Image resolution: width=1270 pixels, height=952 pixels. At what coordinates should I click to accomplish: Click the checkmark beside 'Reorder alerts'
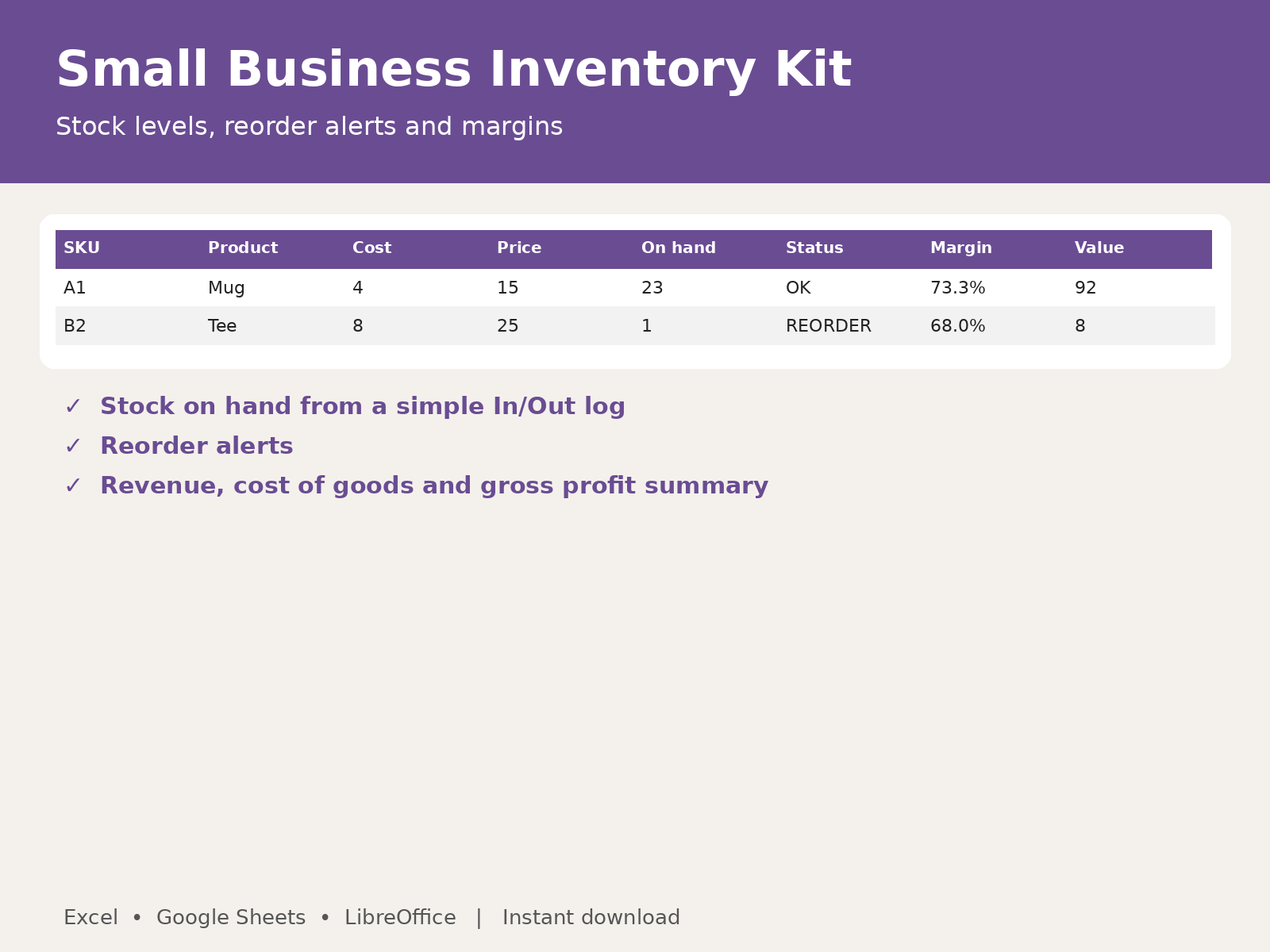(x=73, y=446)
